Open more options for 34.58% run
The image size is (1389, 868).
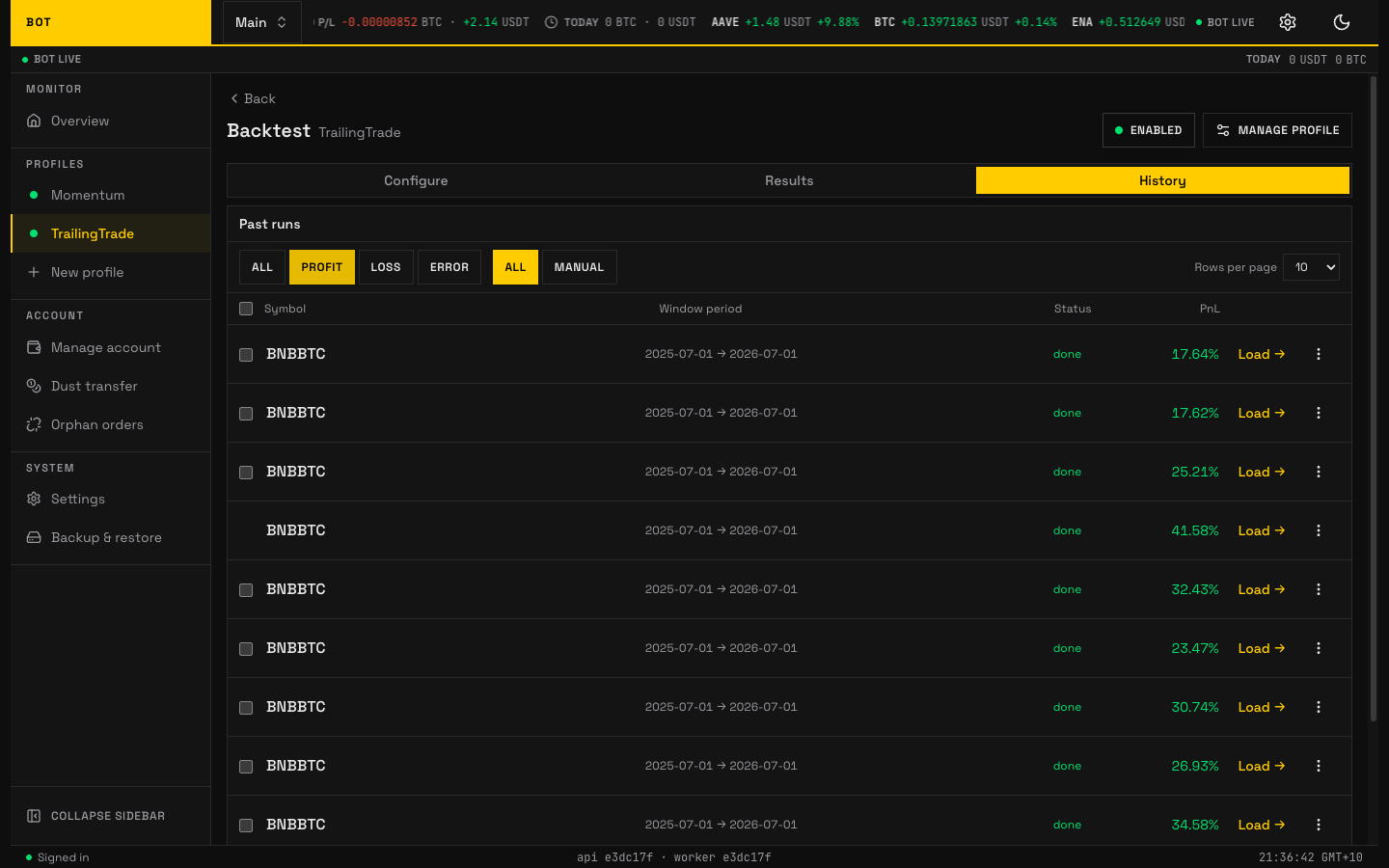coord(1319,825)
